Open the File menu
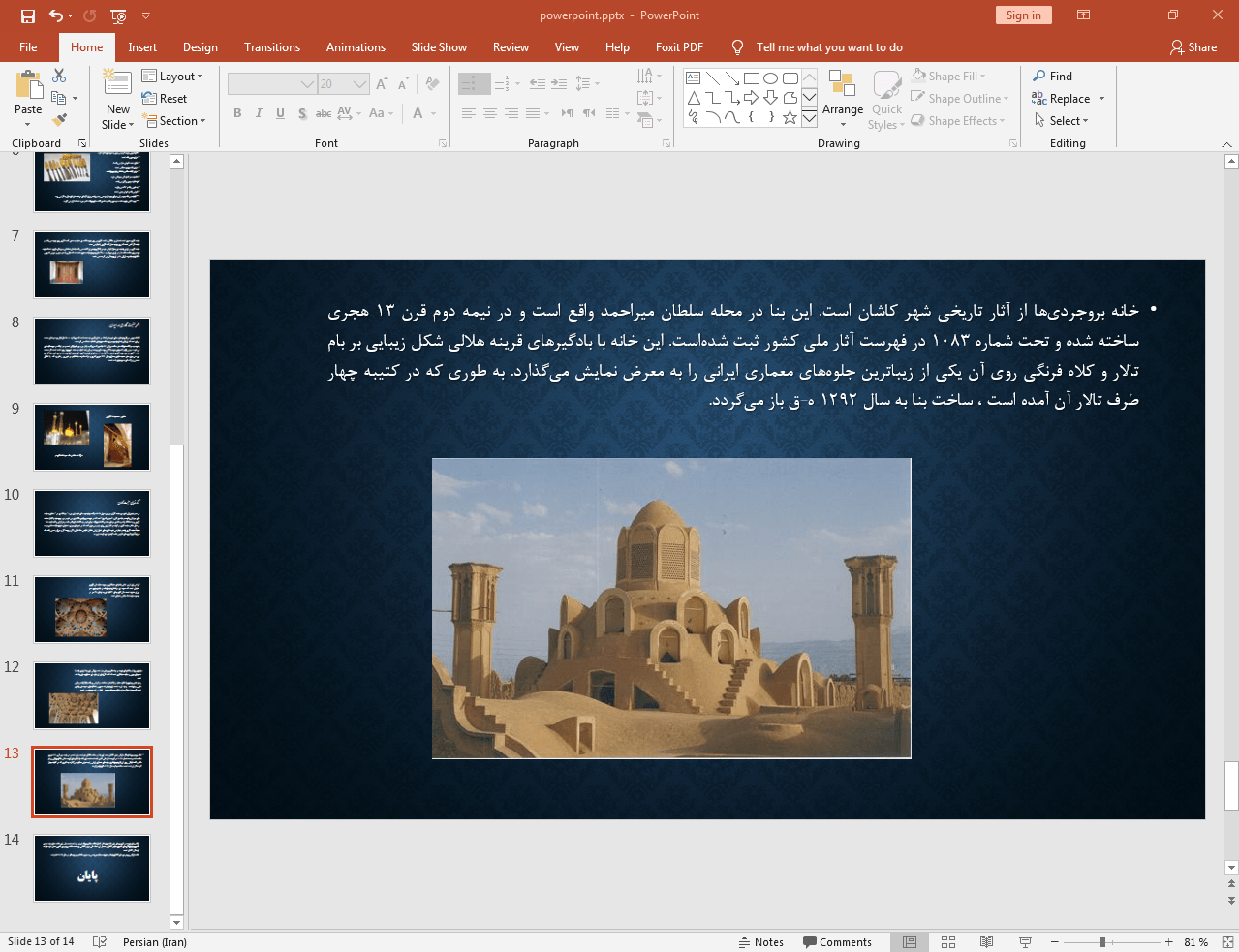Viewport: 1239px width, 952px height. (x=28, y=47)
